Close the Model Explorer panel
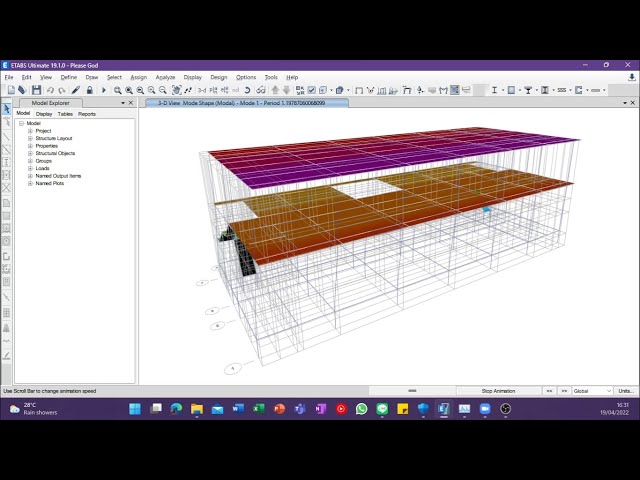The image size is (640, 480). coord(131,102)
